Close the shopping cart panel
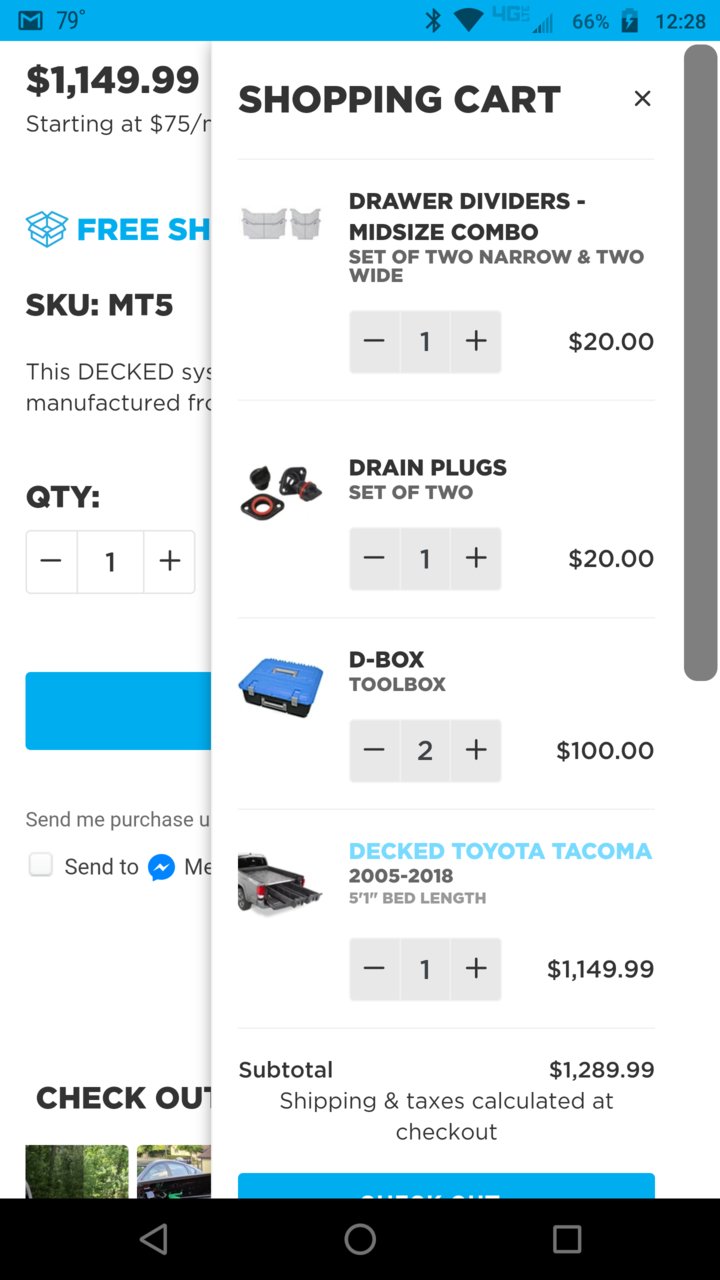Viewport: 720px width, 1280px height. pos(642,98)
